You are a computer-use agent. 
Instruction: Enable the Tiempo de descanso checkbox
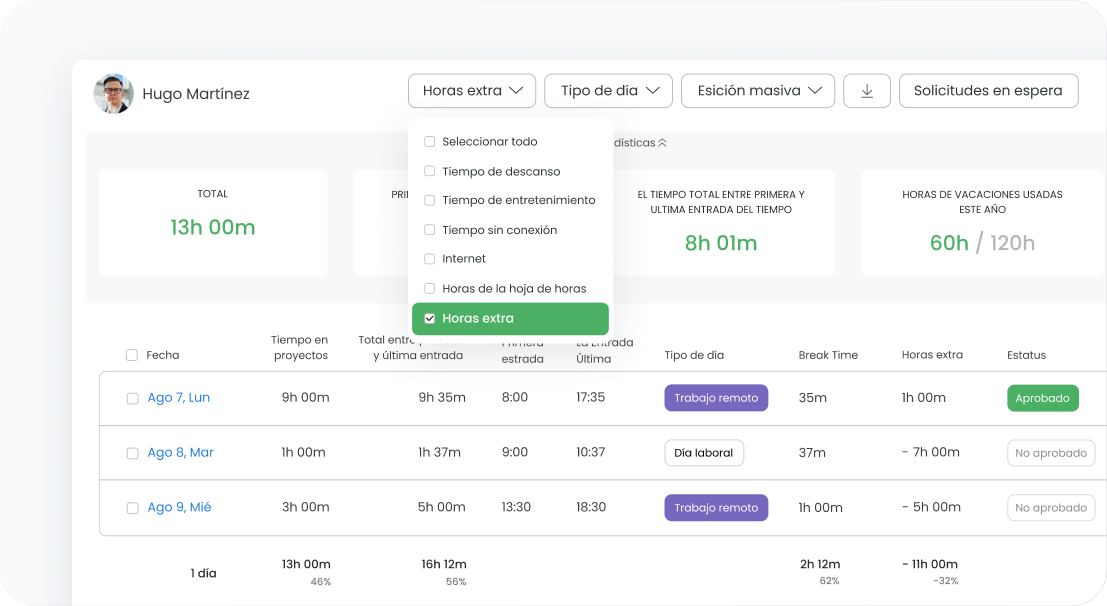430,171
